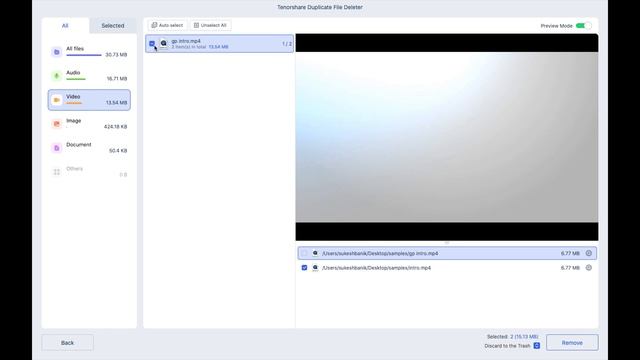Screen dimensions: 640x360
Task: Click the Video category icon
Action: click(57, 100)
